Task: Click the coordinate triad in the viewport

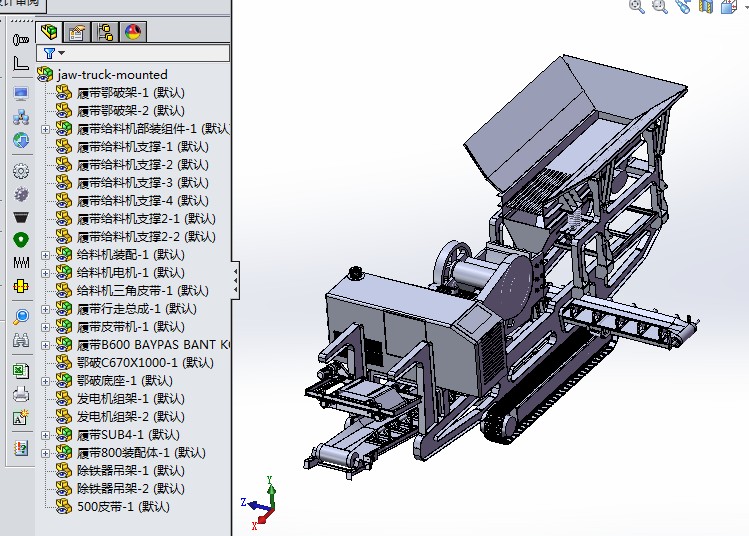Action: (x=260, y=504)
